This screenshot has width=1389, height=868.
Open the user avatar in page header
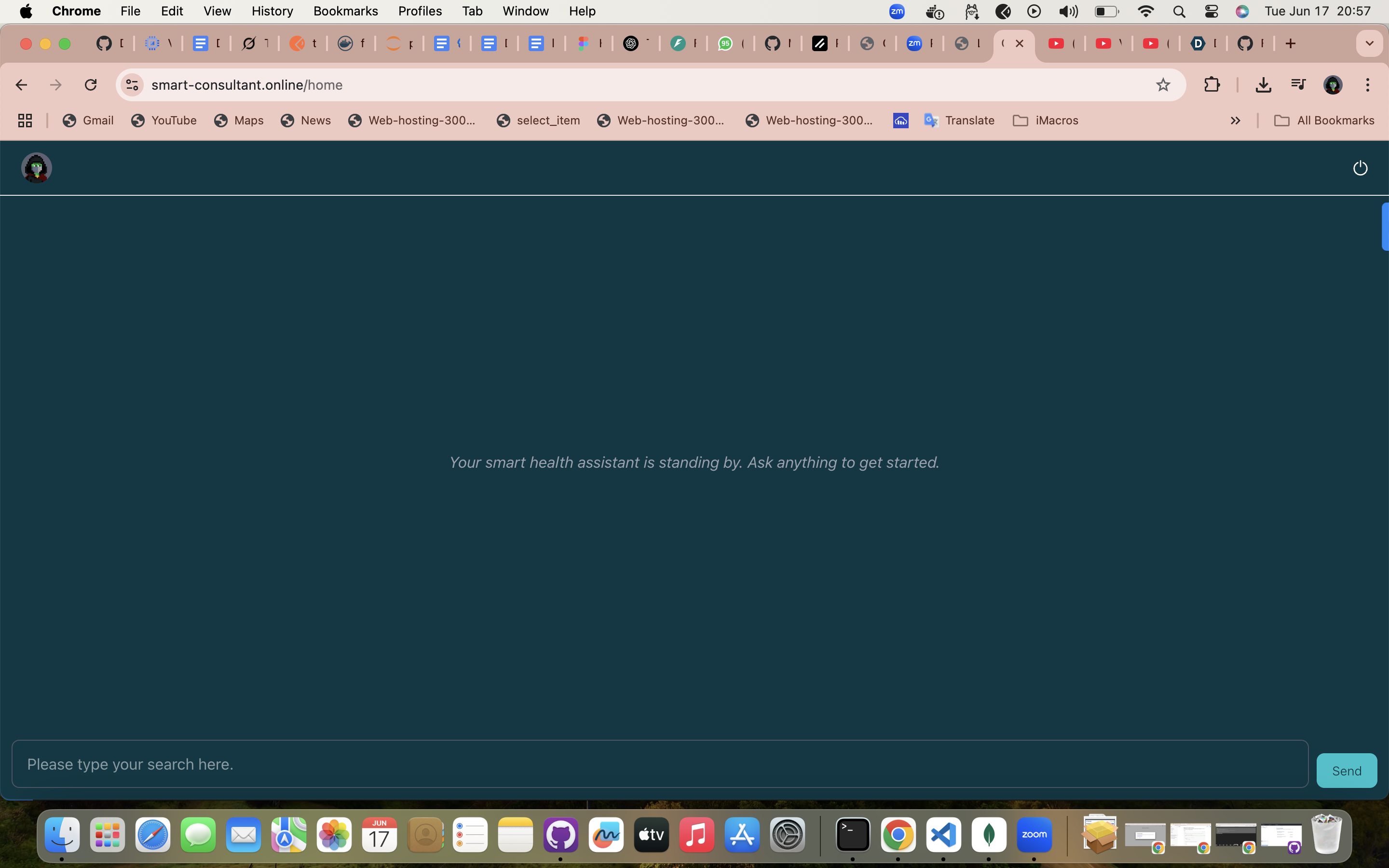pos(37,168)
